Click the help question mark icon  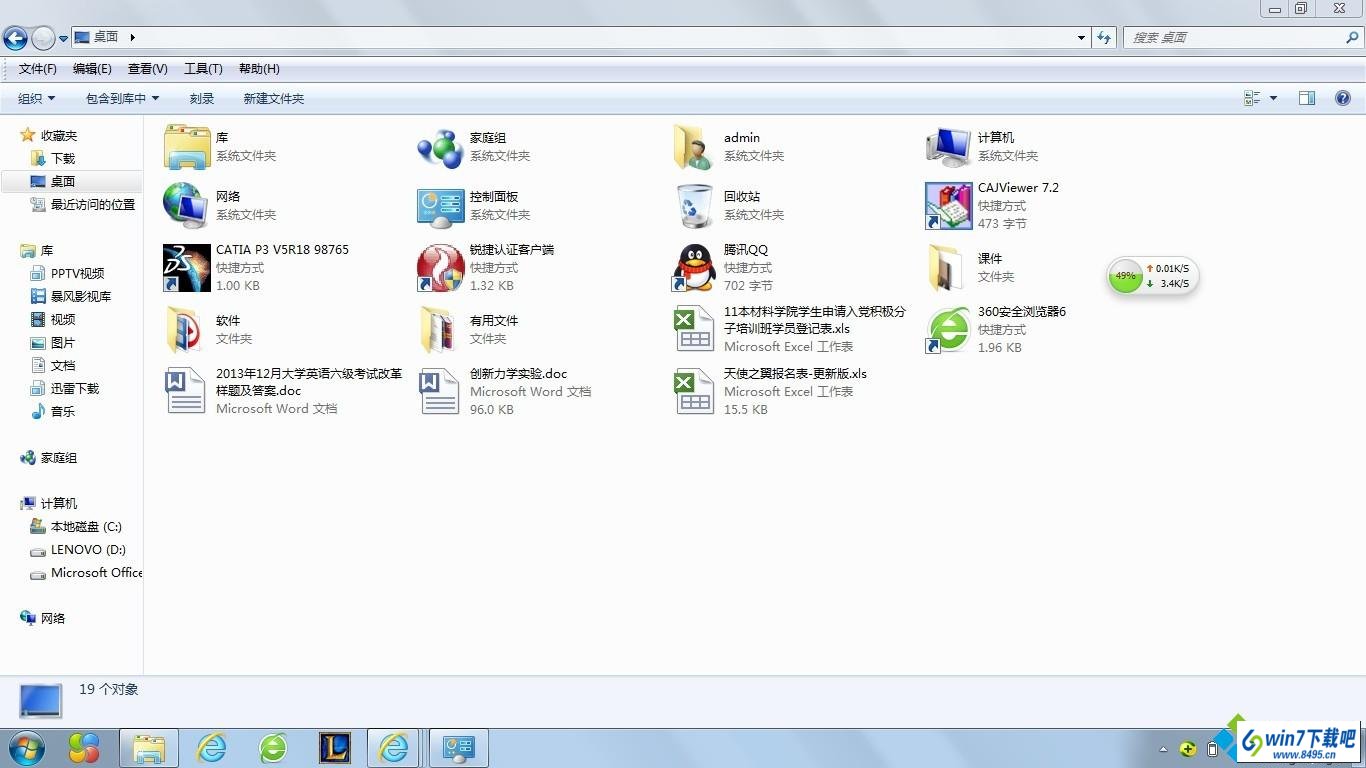pyautogui.click(x=1343, y=98)
